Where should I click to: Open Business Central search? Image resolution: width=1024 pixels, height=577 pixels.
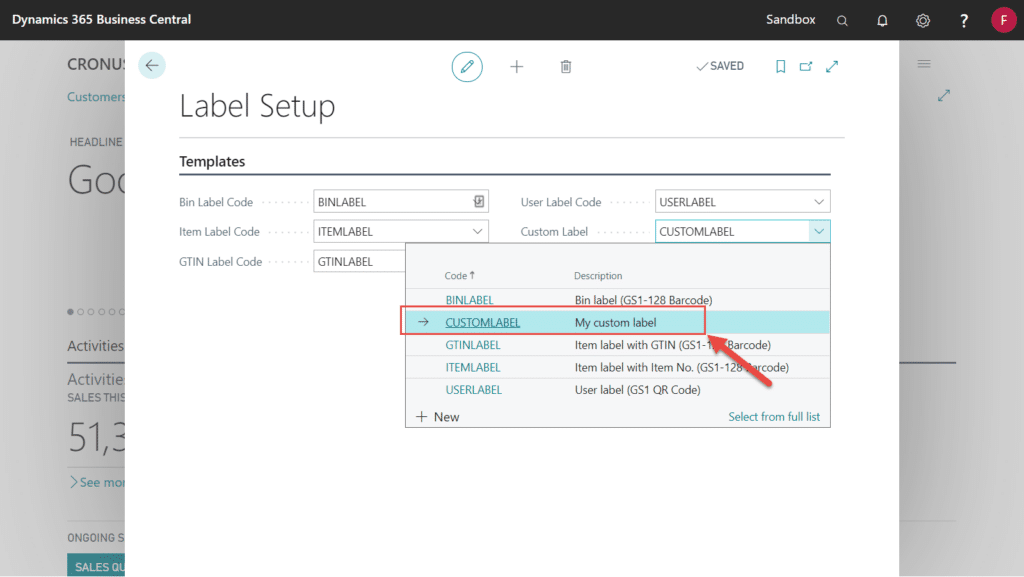842,19
